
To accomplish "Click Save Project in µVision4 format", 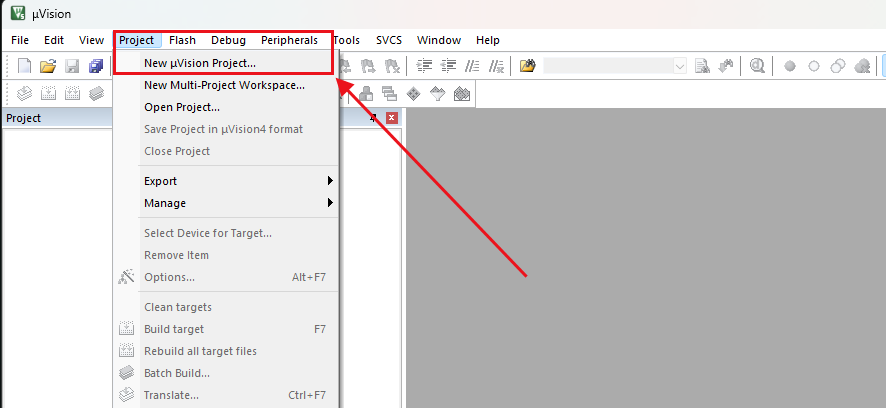I will click(226, 129).
